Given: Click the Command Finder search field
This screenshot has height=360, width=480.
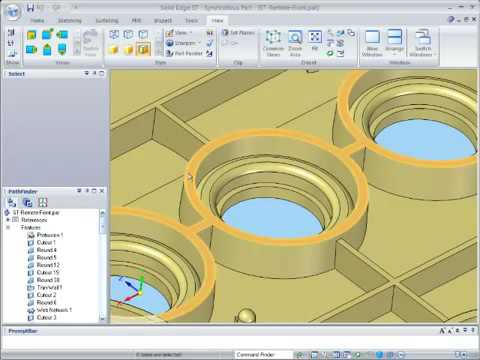Looking at the screenshot, I should pyautogui.click(x=263, y=355).
